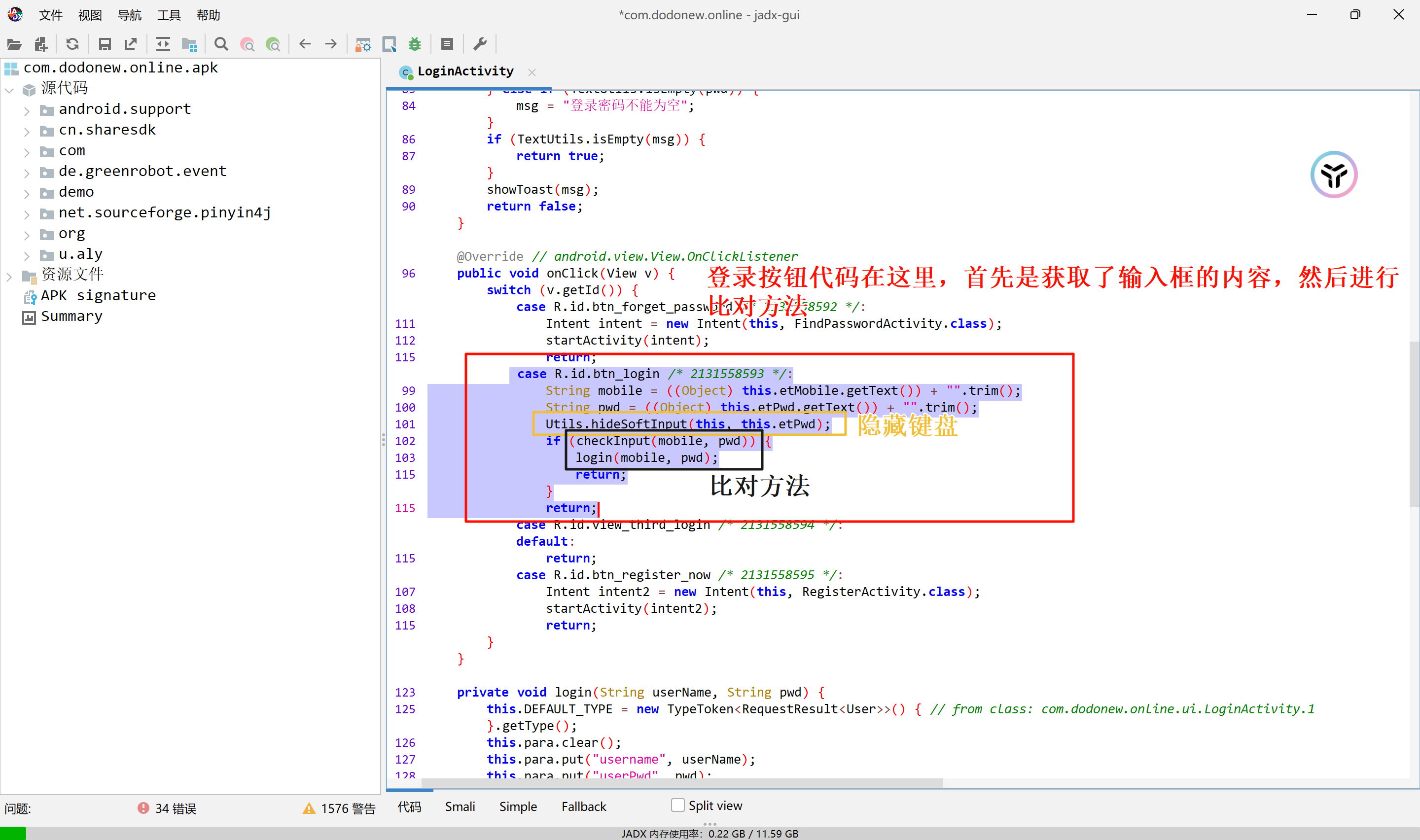
Task: Close the LoginActivity tab
Action: (532, 72)
